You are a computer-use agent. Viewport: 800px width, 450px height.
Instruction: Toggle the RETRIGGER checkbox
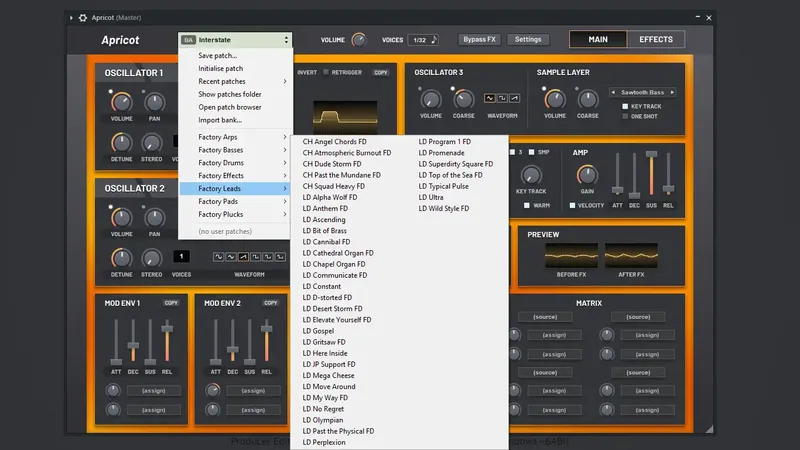326,72
